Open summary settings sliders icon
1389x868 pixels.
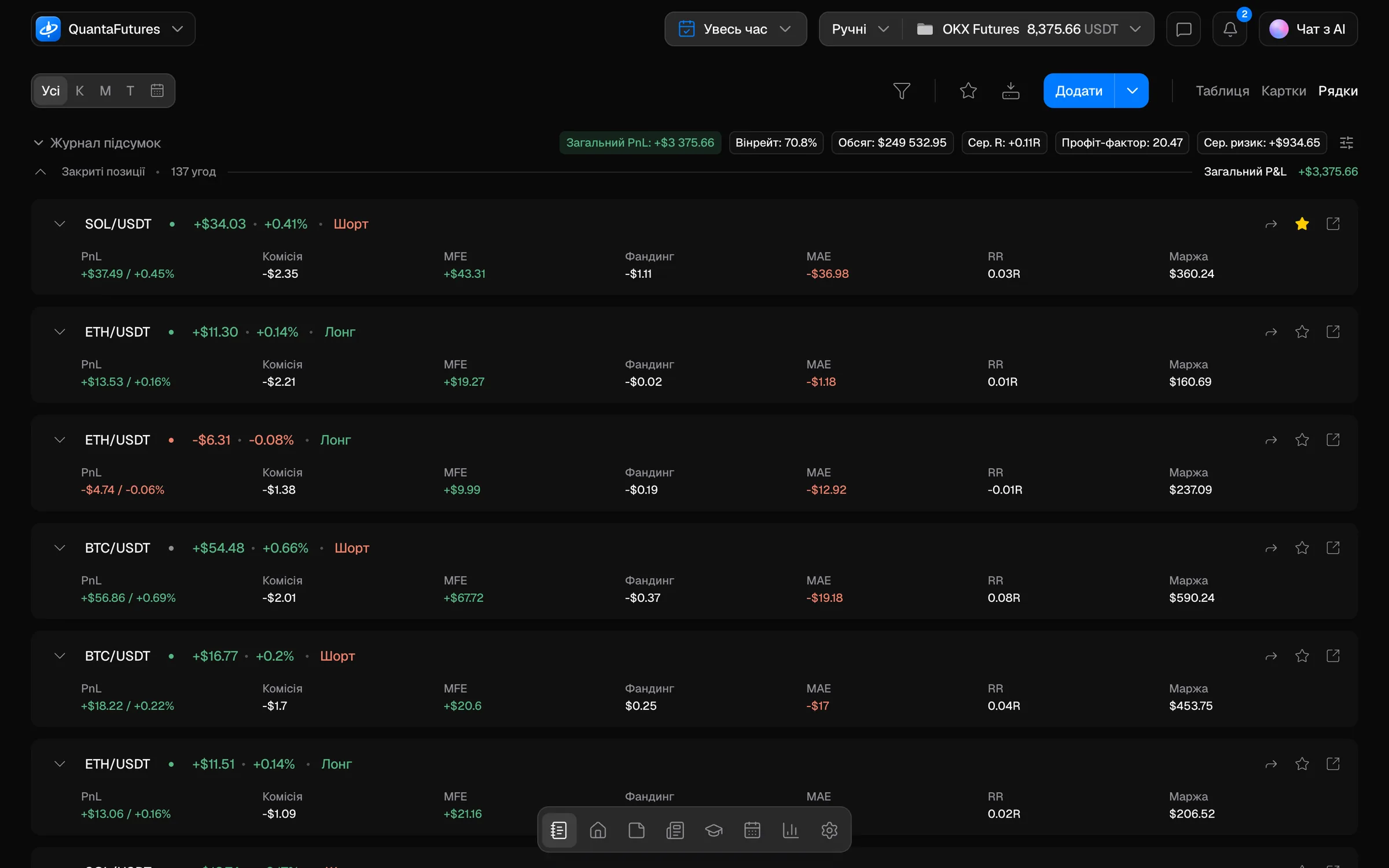coord(1347,142)
